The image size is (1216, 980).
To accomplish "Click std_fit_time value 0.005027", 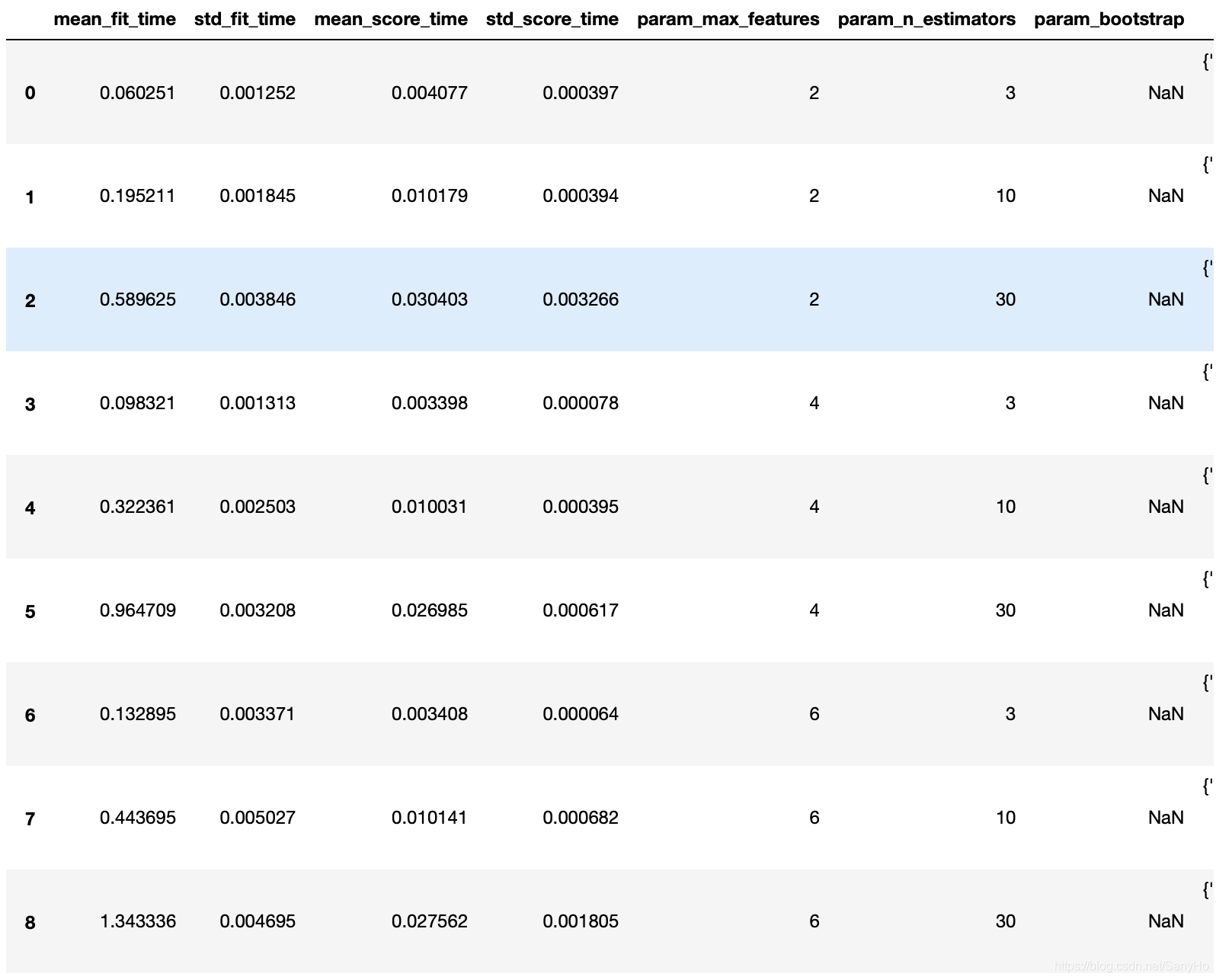I will click(x=258, y=818).
